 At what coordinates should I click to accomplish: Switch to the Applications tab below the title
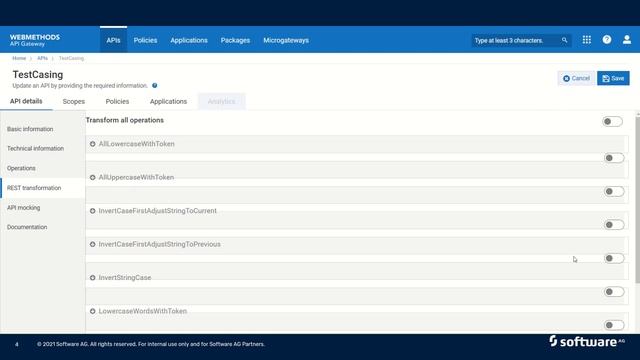click(168, 102)
